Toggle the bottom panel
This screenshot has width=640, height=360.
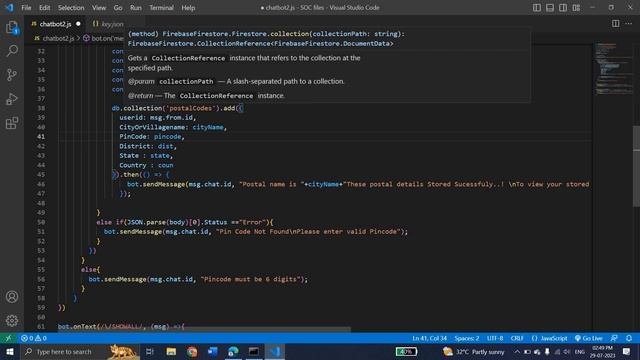point(550,7)
